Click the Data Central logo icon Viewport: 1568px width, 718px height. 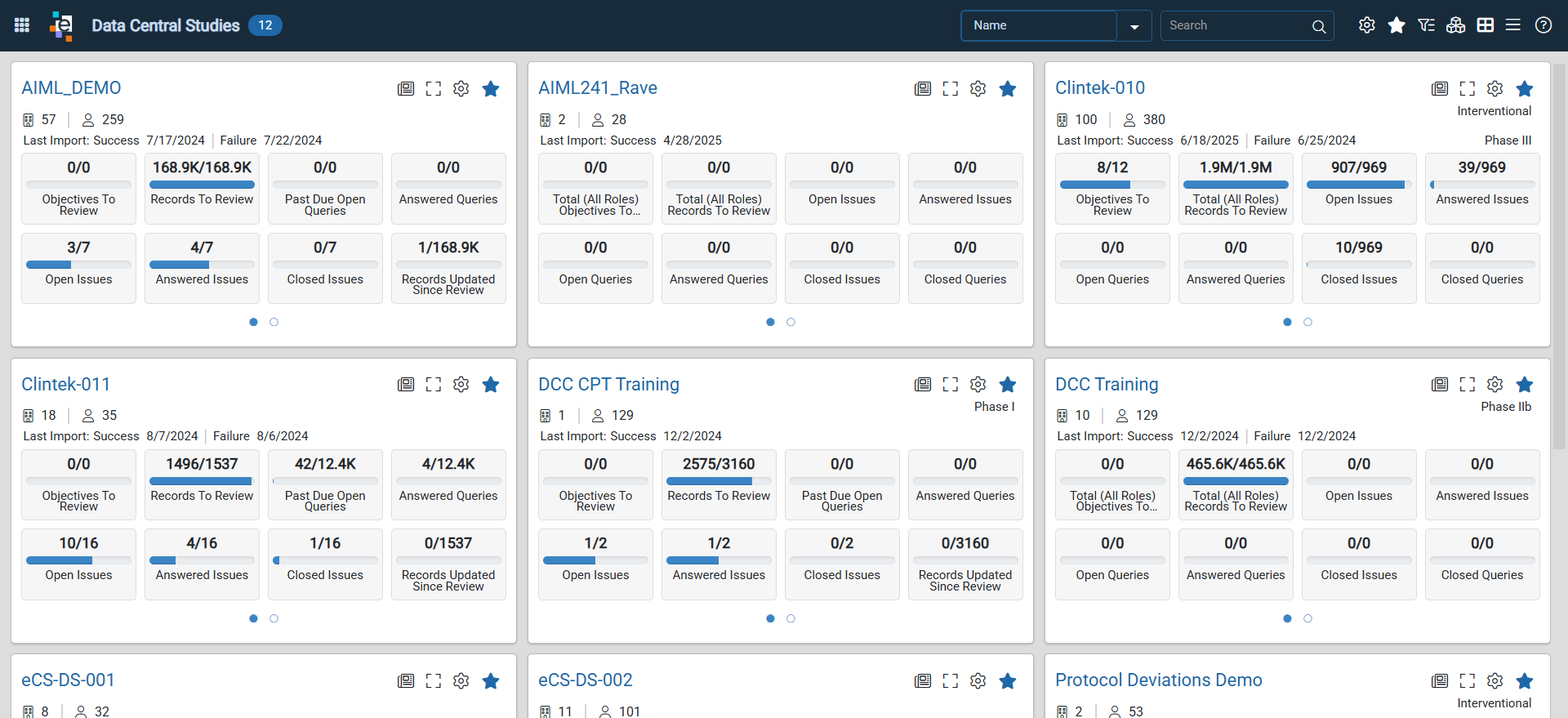[61, 25]
